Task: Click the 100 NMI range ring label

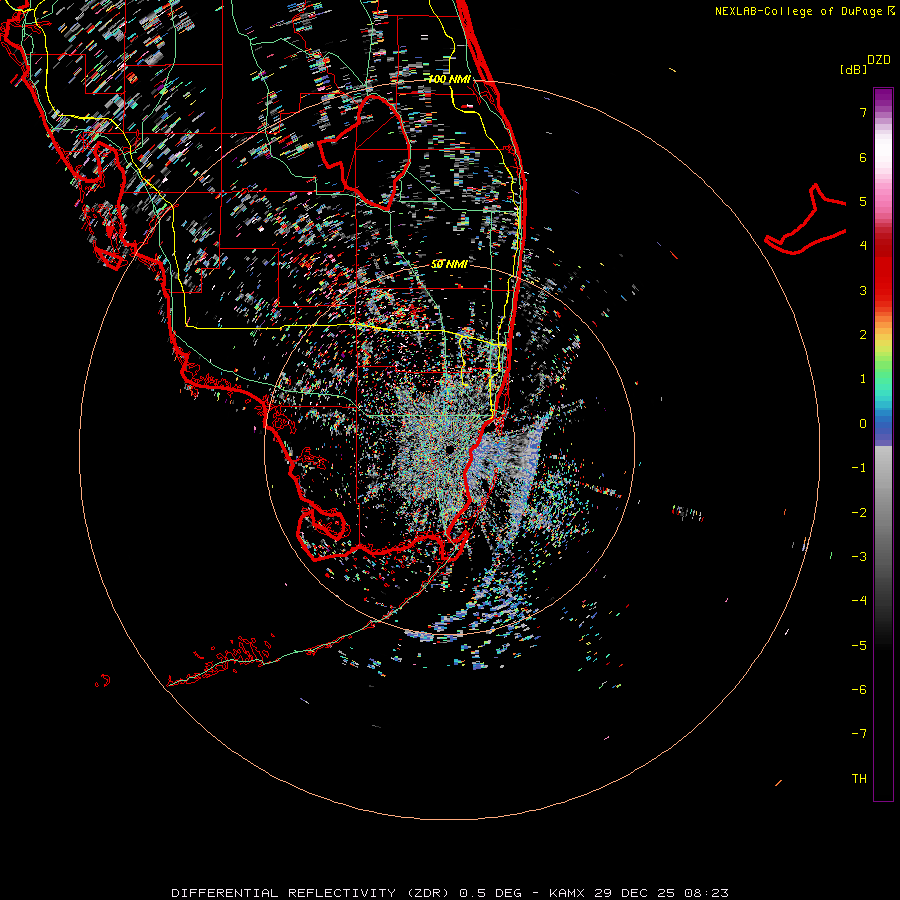Action: point(450,79)
